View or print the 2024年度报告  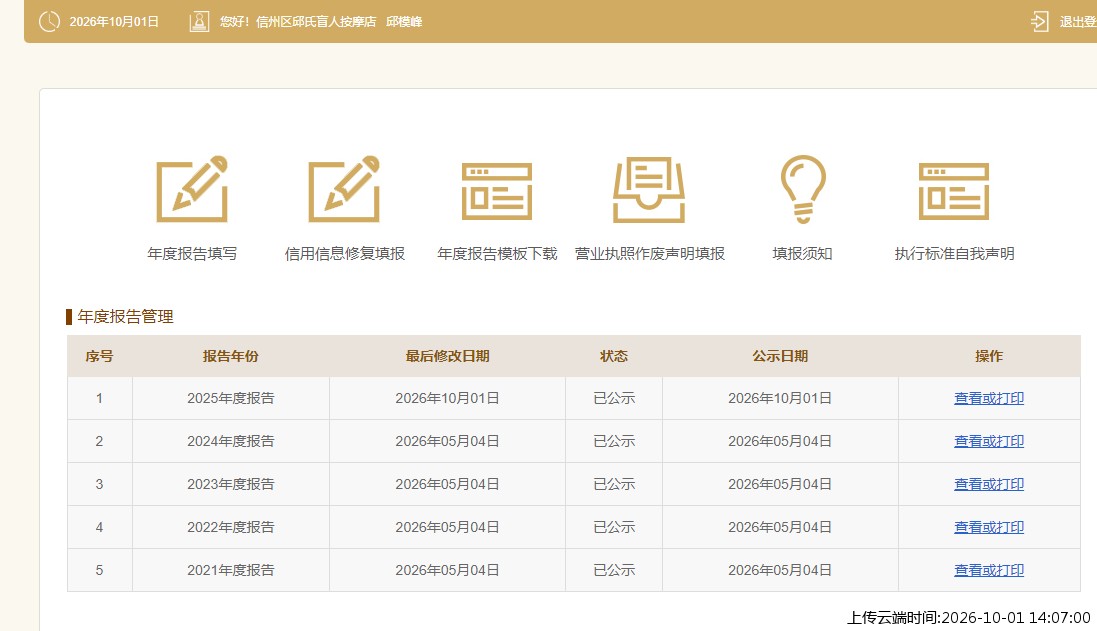(x=989, y=441)
